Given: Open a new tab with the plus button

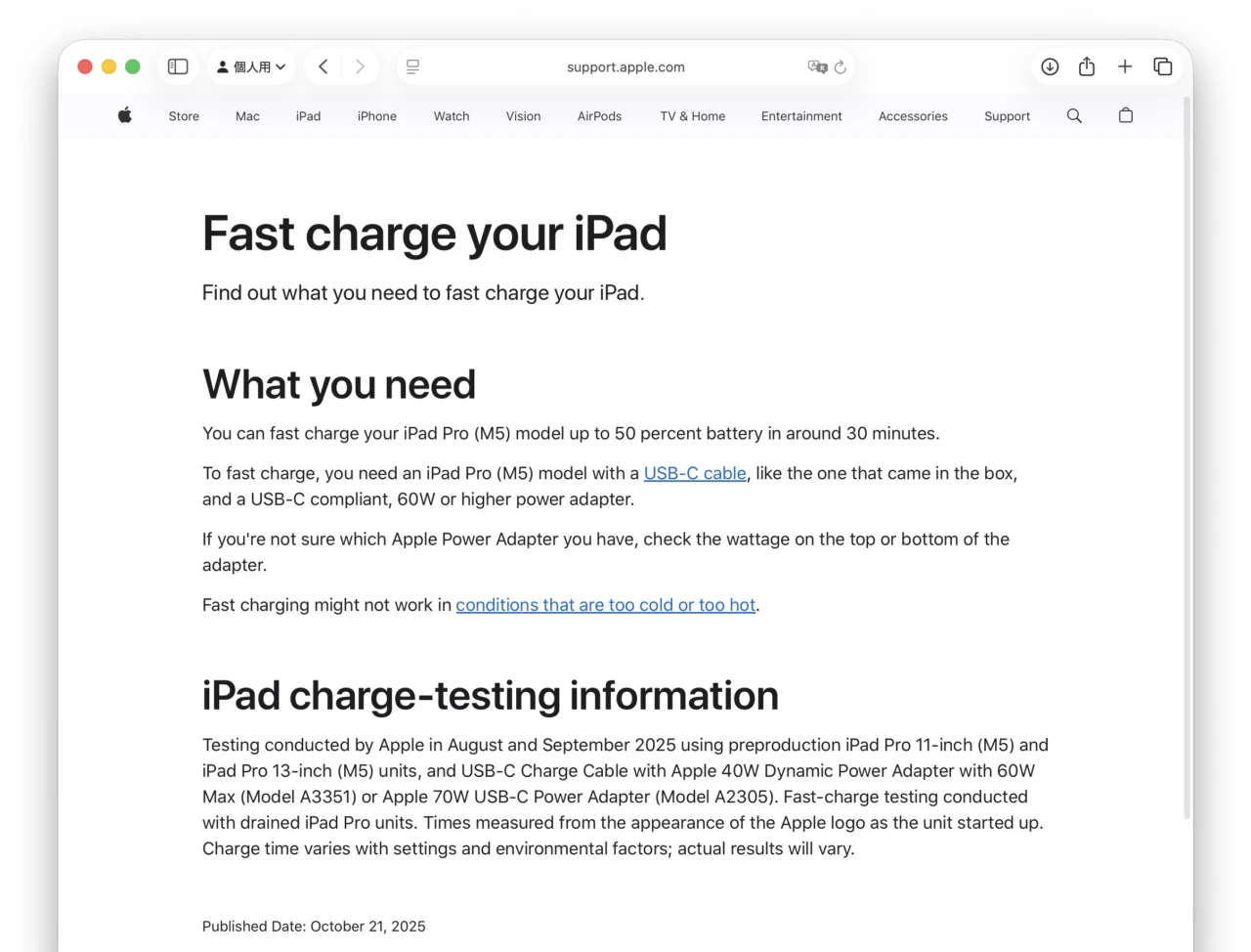Looking at the screenshot, I should 1125,66.
